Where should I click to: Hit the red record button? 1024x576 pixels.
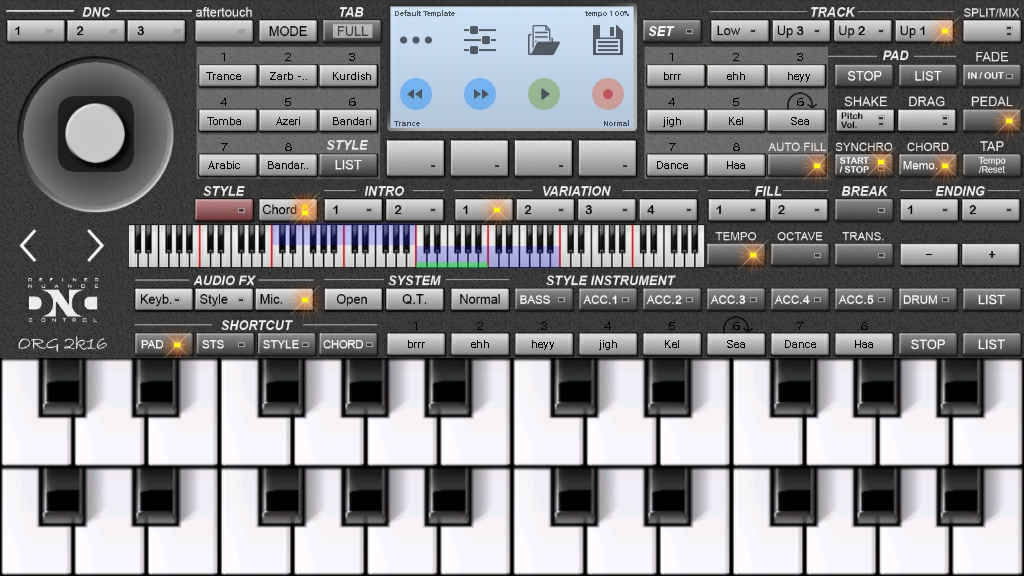(x=607, y=94)
